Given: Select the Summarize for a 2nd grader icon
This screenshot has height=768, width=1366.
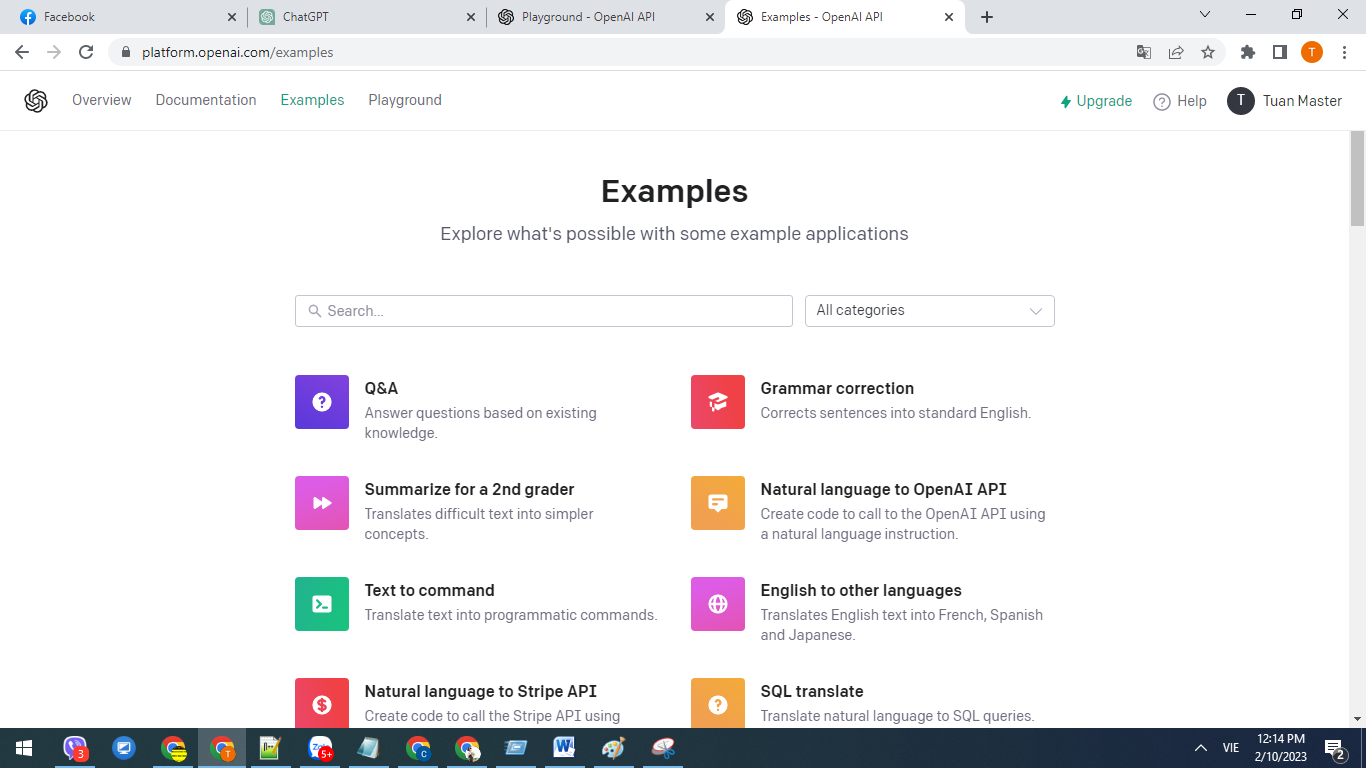Looking at the screenshot, I should pos(322,503).
